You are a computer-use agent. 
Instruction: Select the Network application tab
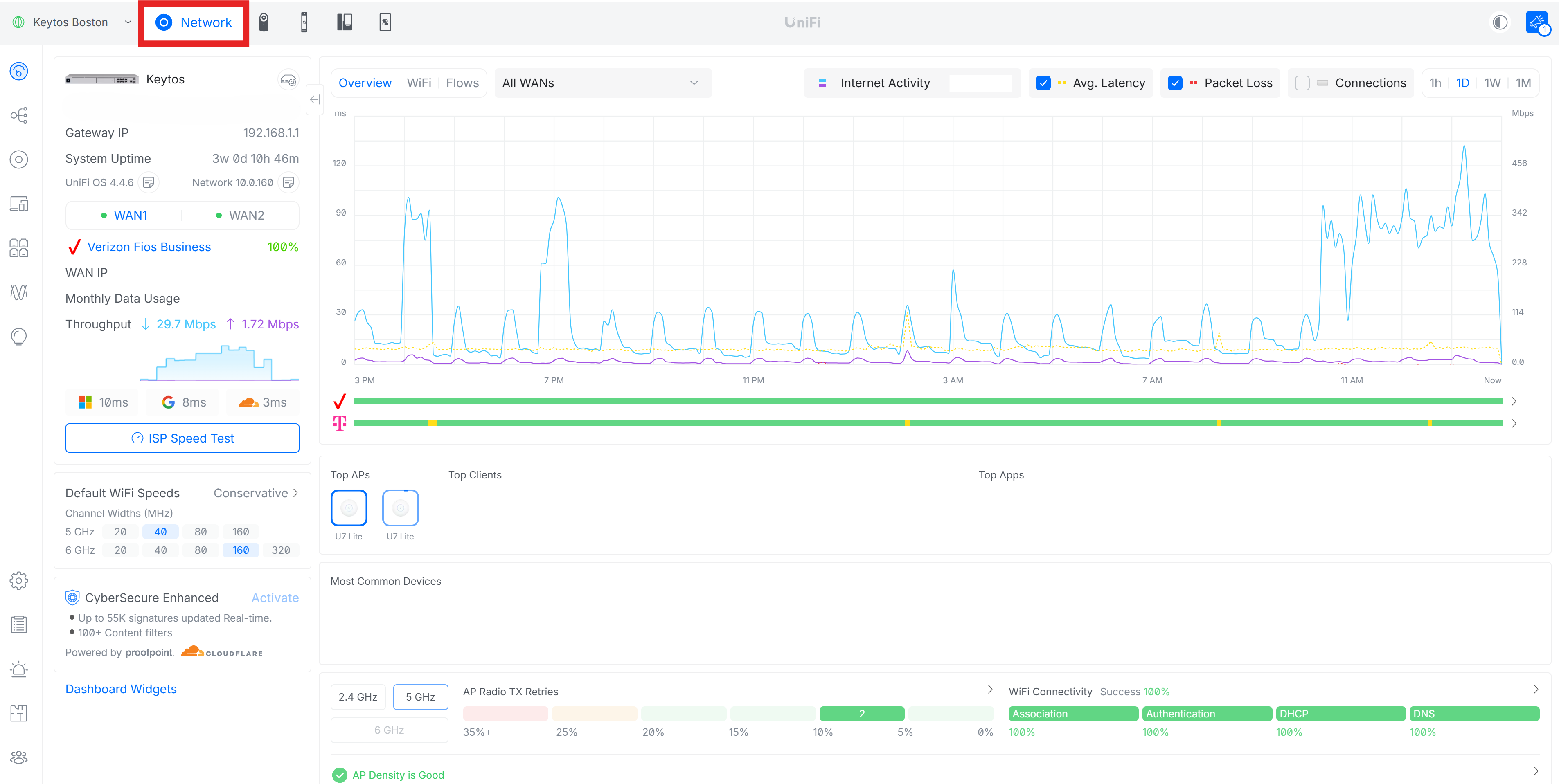pyautogui.click(x=194, y=22)
